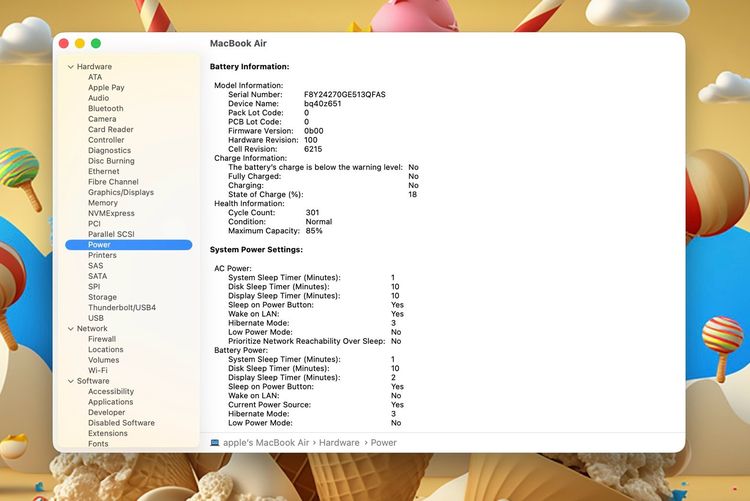The width and height of the screenshot is (750, 501).
Task: Select Ethernet in the sidebar
Action: click(x=104, y=171)
